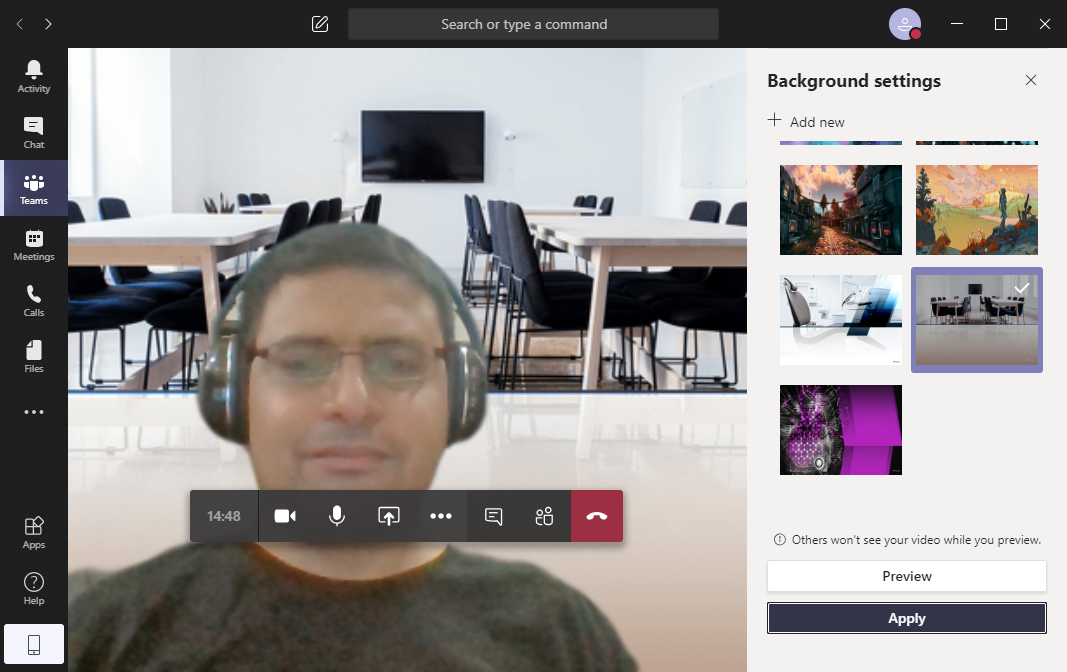The height and width of the screenshot is (672, 1067).
Task: Expand more apps ellipsis in sidebar
Action: click(34, 412)
